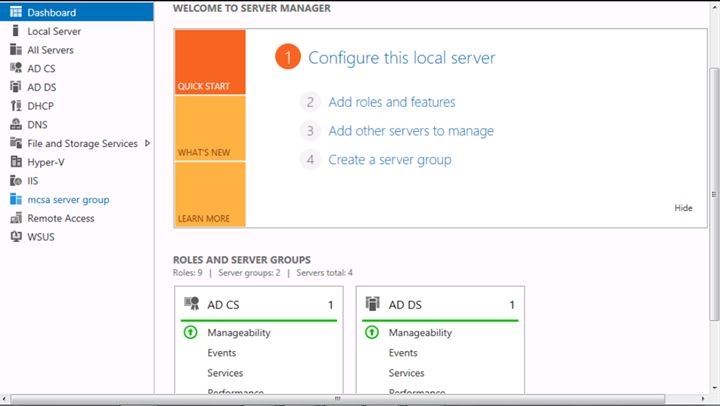Switch to the LEARN MORE tile
The image size is (720, 406).
210,194
